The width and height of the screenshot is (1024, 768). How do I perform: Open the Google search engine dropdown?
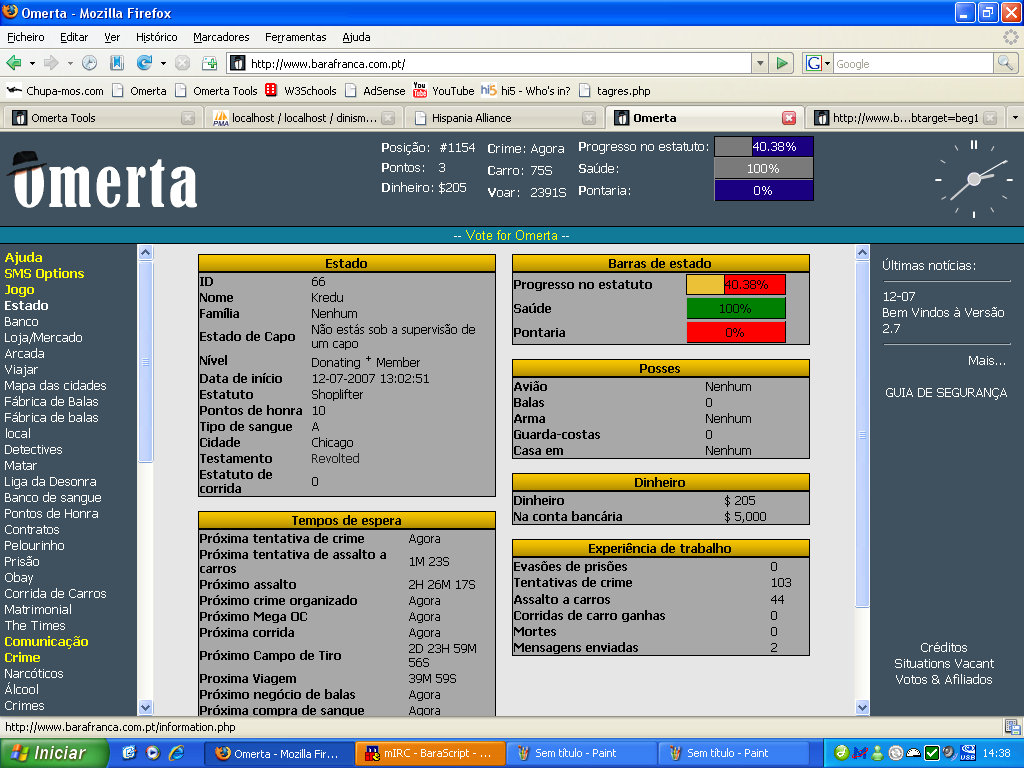(817, 63)
